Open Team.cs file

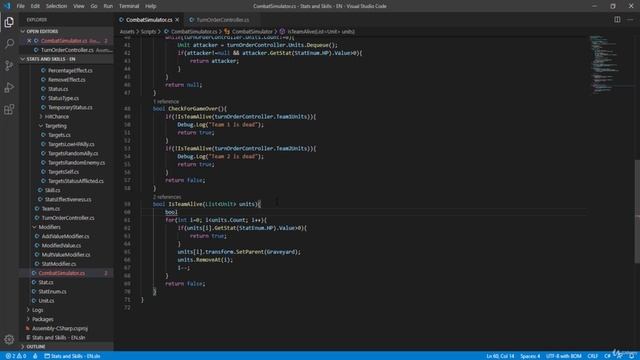pos(51,209)
